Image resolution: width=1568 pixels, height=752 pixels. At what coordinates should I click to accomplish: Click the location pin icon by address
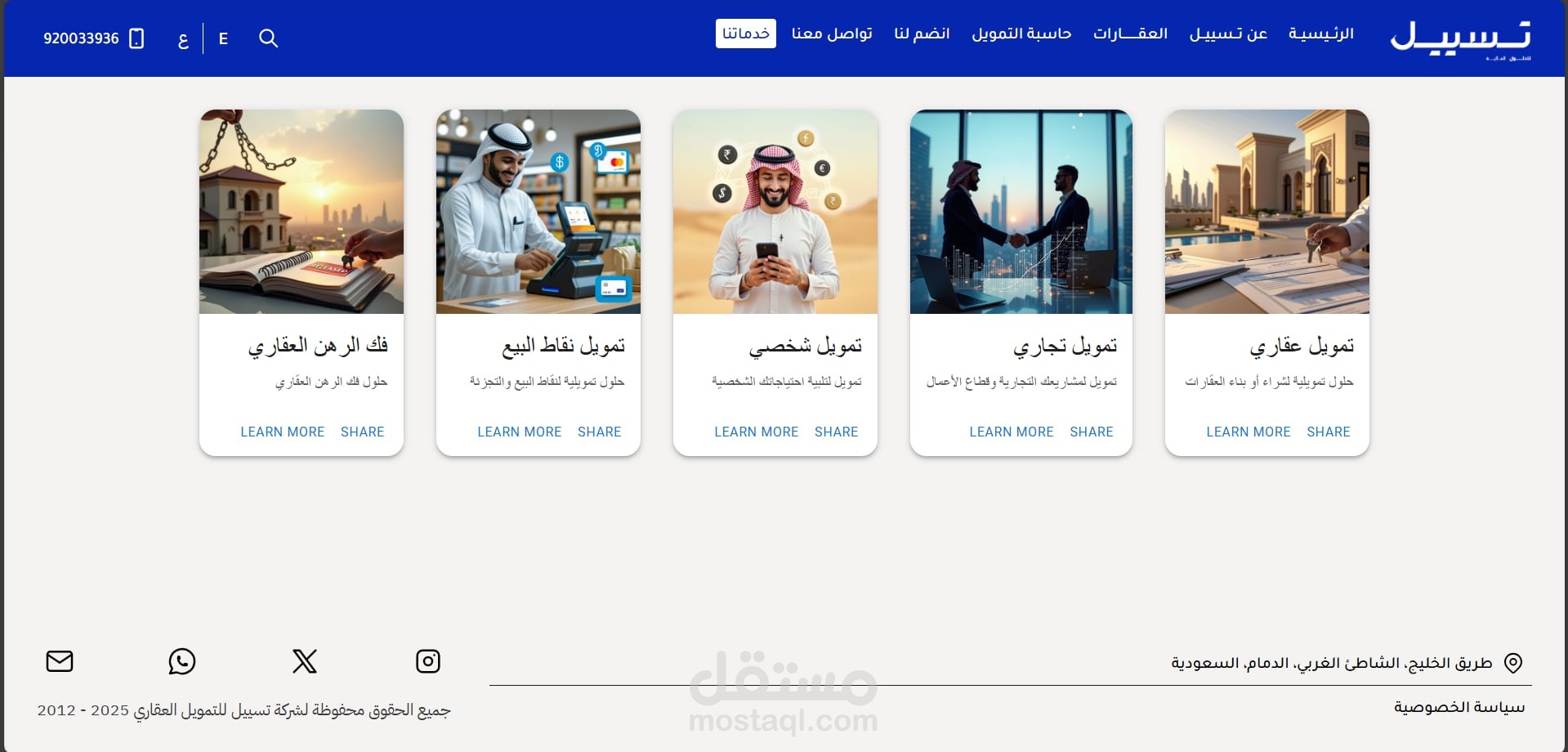[x=1513, y=663]
